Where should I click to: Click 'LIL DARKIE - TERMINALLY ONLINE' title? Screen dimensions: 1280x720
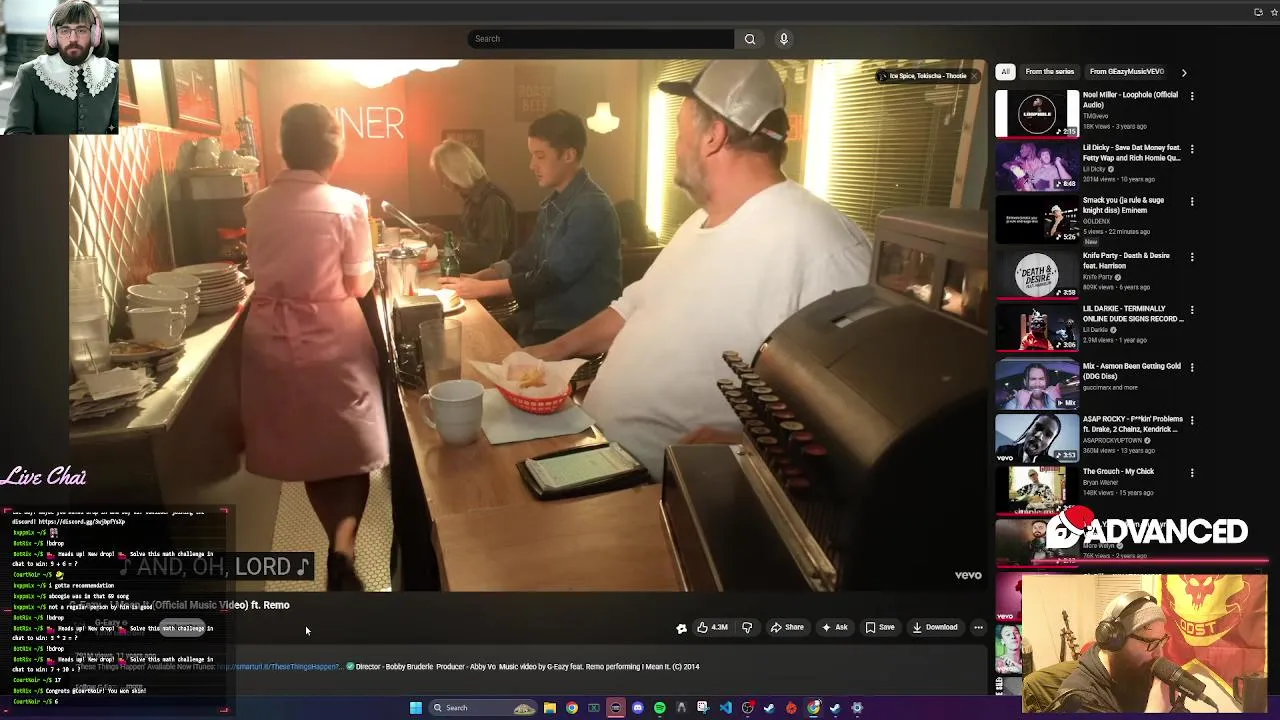[1133, 314]
